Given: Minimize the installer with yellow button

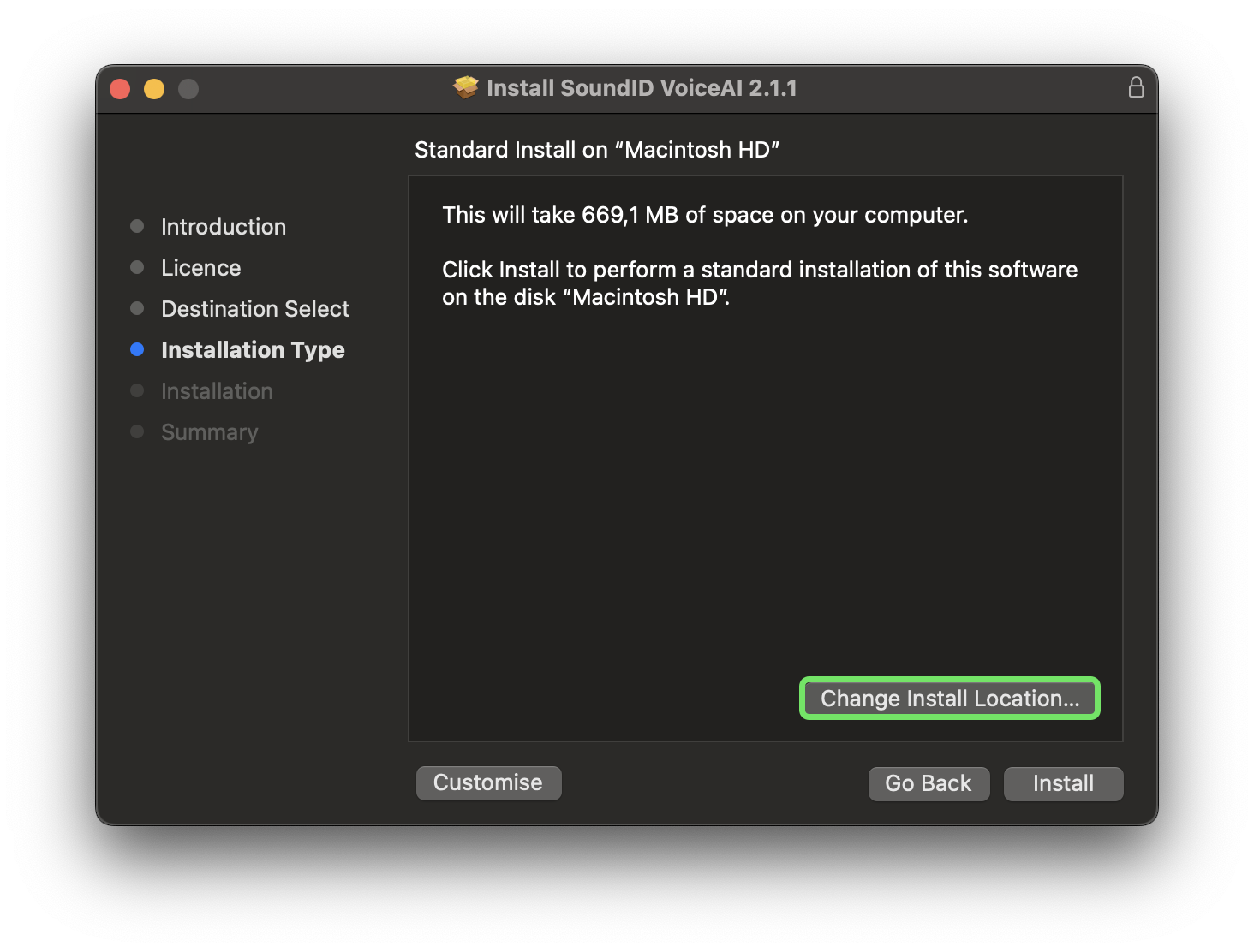Looking at the screenshot, I should [154, 89].
